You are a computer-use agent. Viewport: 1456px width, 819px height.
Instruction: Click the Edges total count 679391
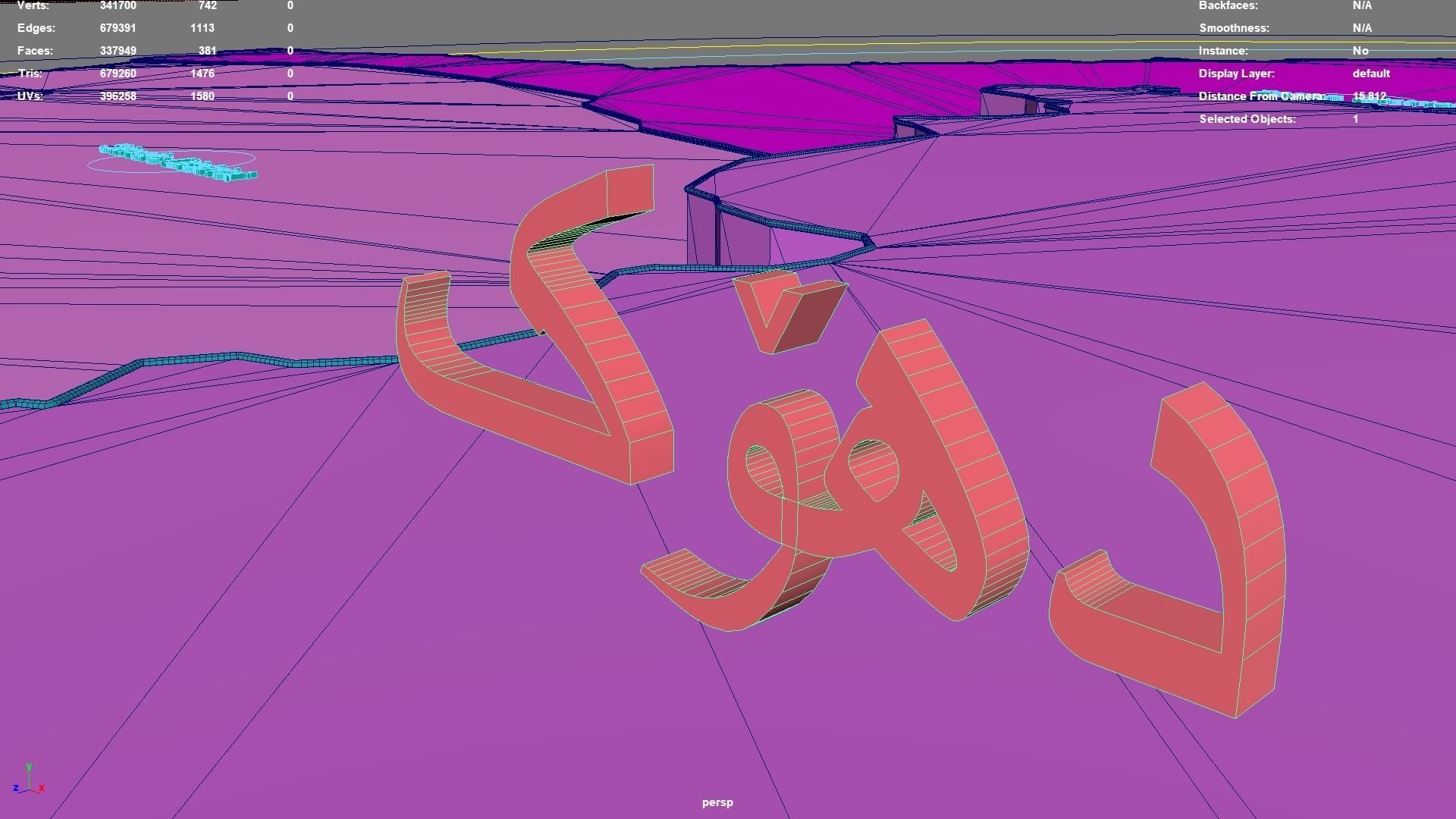tap(118, 28)
